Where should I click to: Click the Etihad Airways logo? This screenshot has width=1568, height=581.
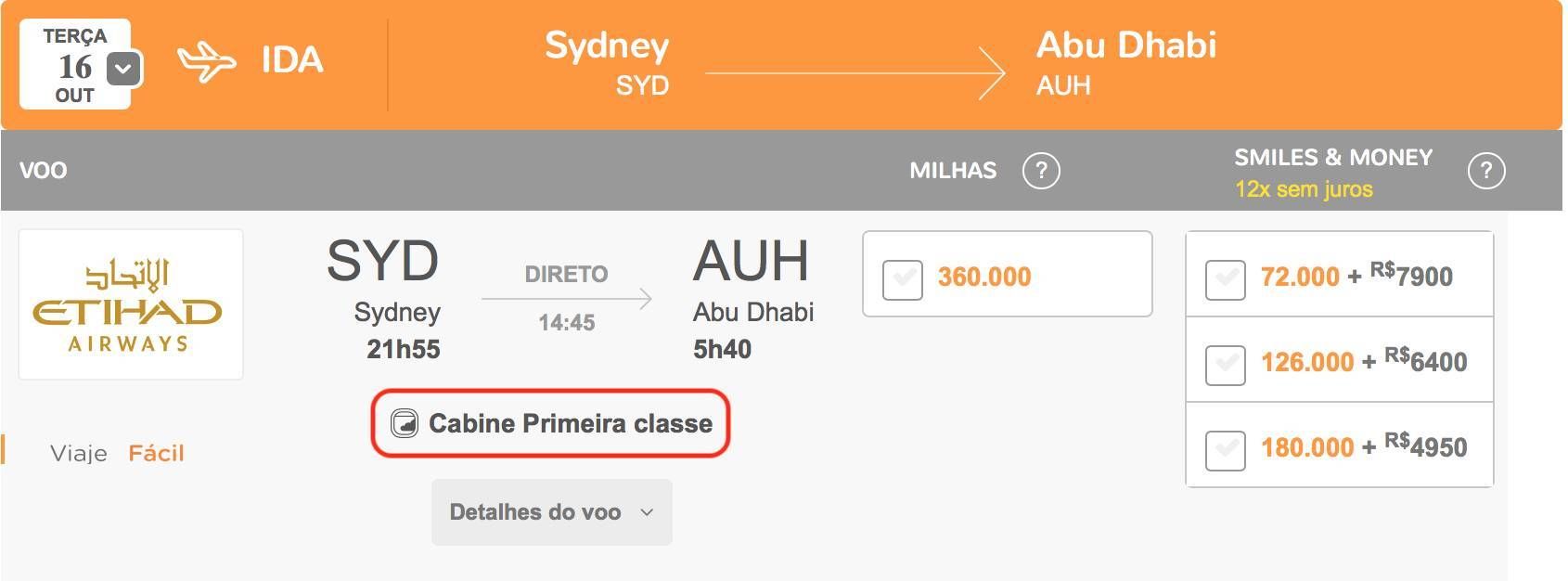[x=131, y=304]
